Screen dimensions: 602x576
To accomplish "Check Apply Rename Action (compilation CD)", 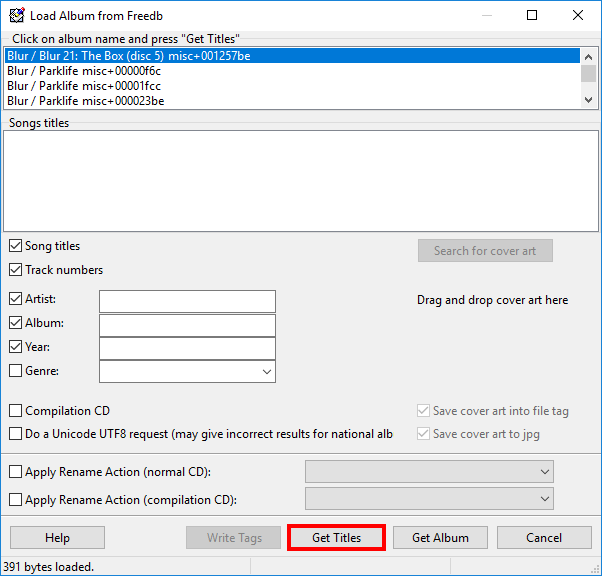I will point(15,500).
